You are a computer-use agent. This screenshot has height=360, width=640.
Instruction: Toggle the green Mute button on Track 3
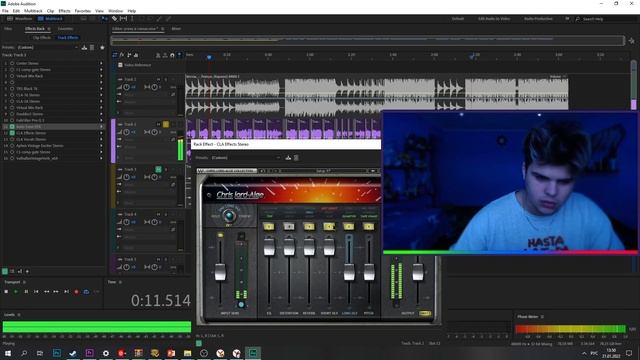click(158, 169)
